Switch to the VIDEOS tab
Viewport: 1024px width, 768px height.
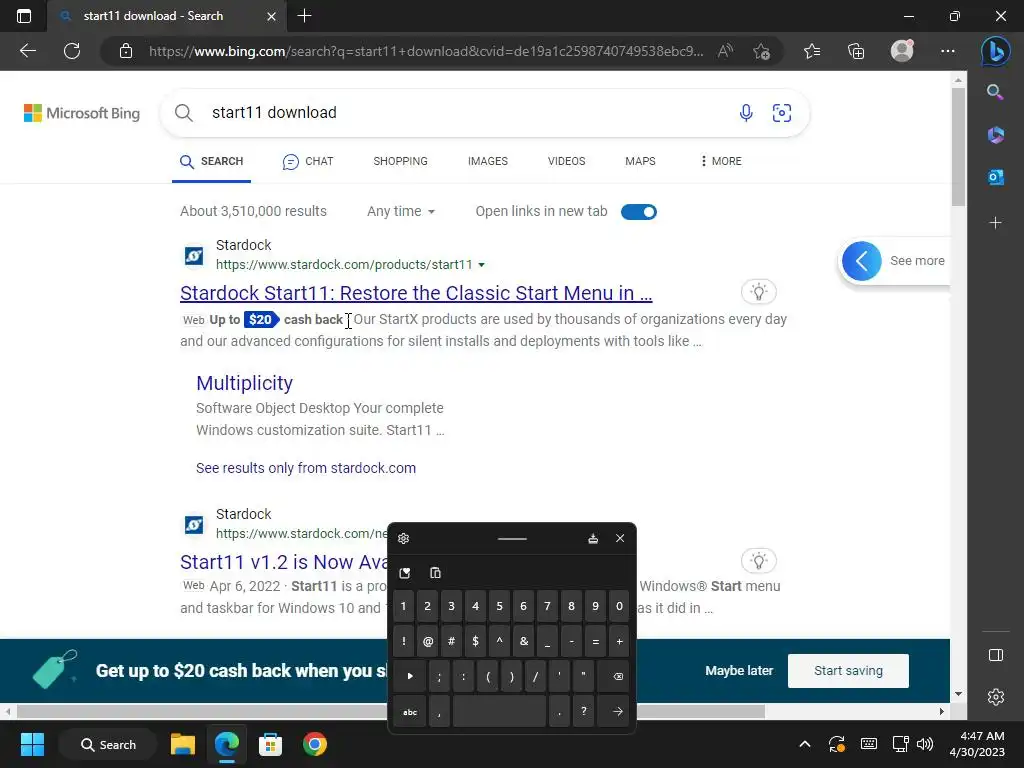(x=566, y=161)
